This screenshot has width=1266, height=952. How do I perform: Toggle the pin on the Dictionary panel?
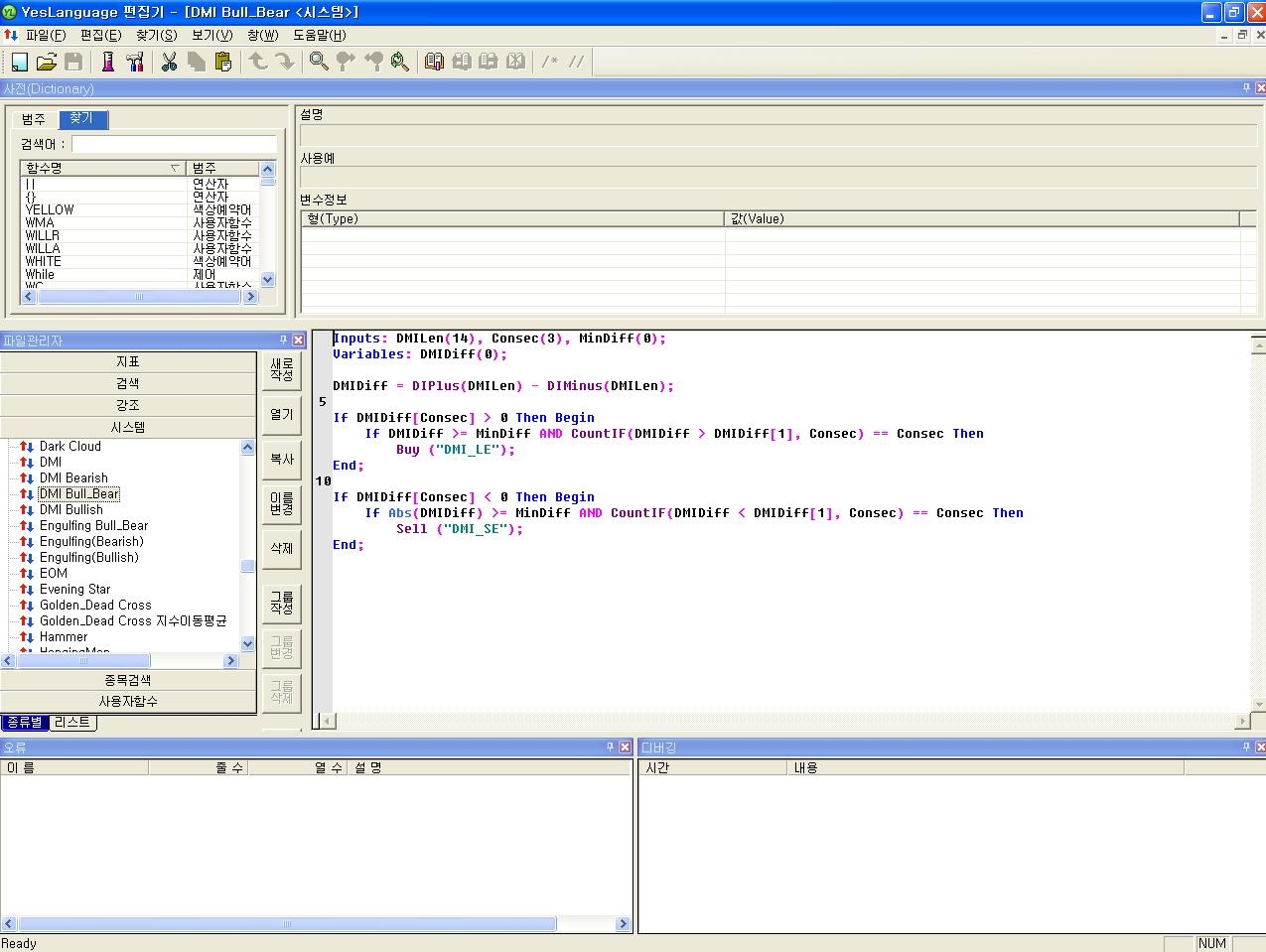click(1246, 88)
